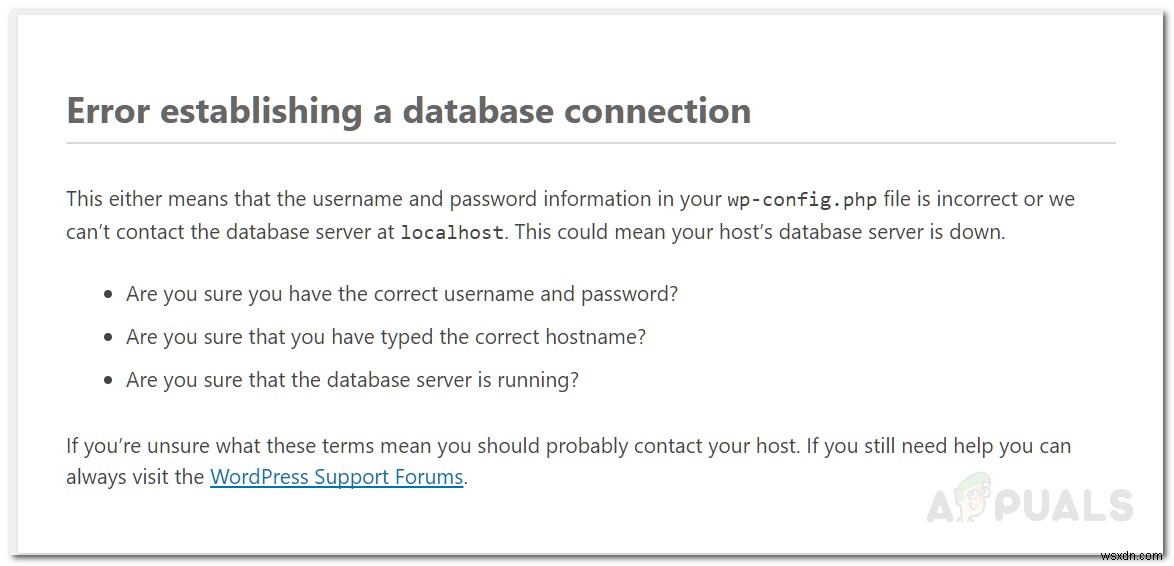Click the monospaced localhost text
Viewport: 1174px width, 566px height.
(453, 233)
